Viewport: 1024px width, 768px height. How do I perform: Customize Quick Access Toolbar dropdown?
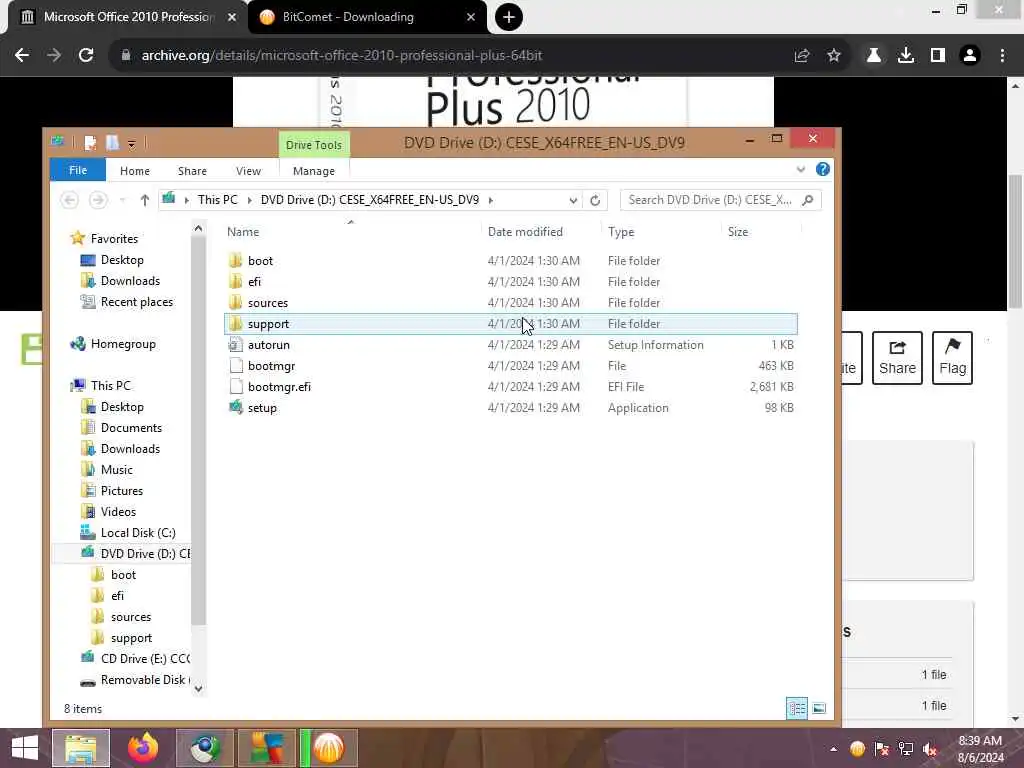click(x=131, y=144)
